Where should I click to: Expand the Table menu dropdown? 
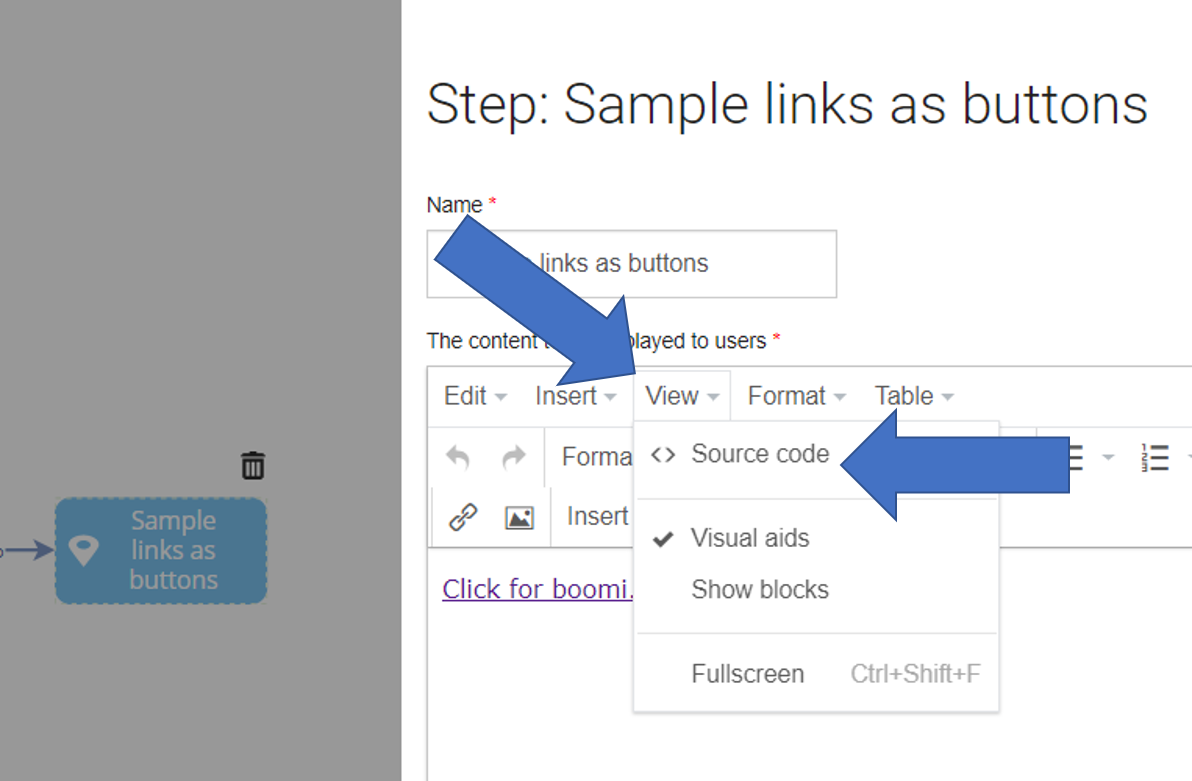(905, 395)
